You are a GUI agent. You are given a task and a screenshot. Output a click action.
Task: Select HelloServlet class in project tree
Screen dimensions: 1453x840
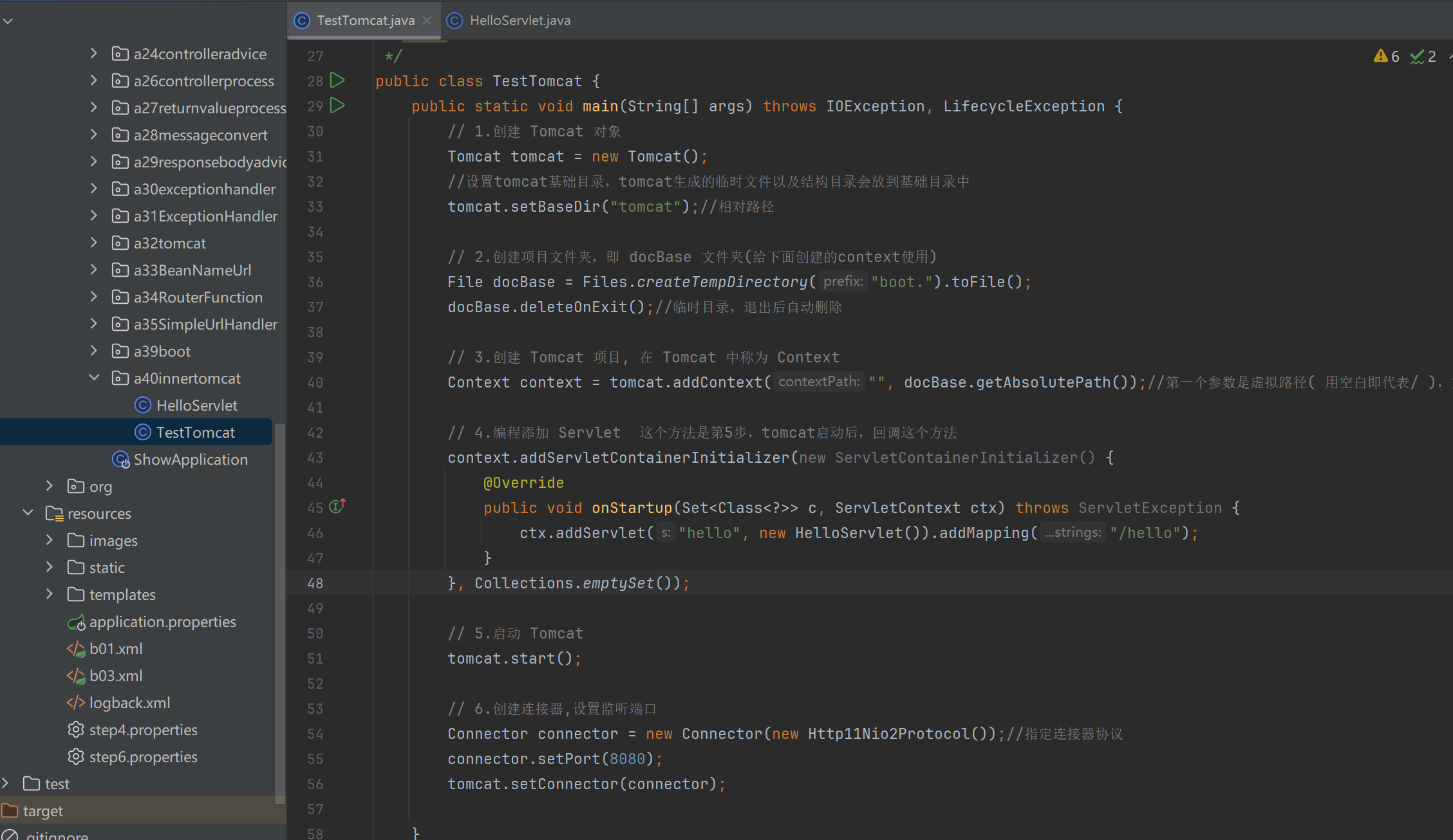[197, 406]
